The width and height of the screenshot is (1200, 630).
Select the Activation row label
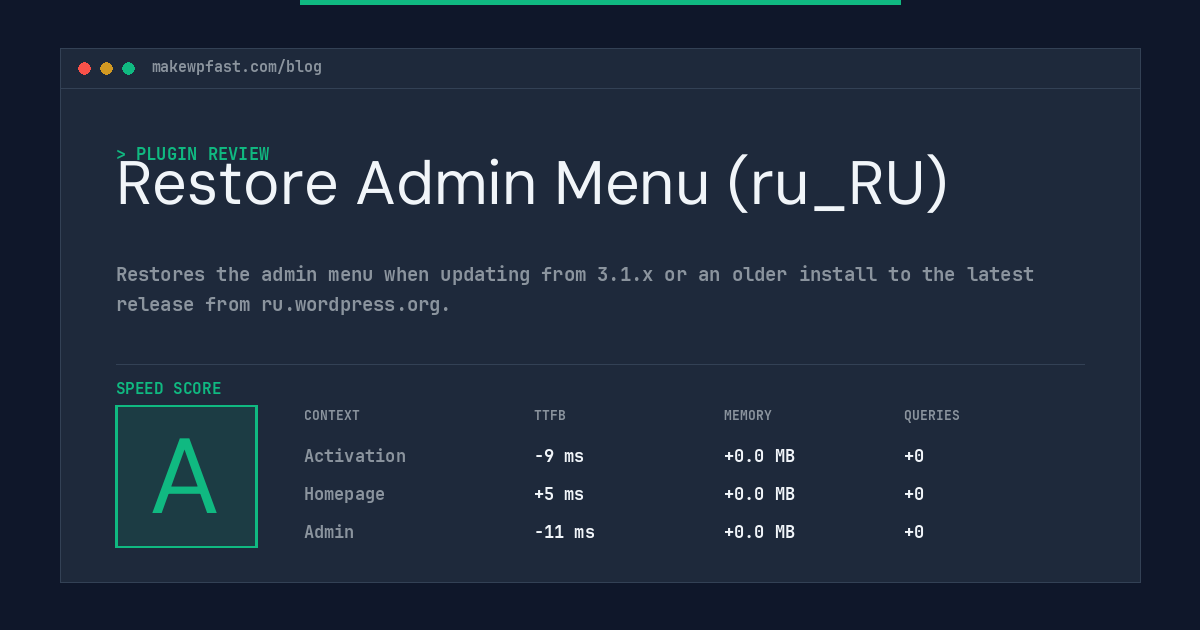click(x=355, y=456)
